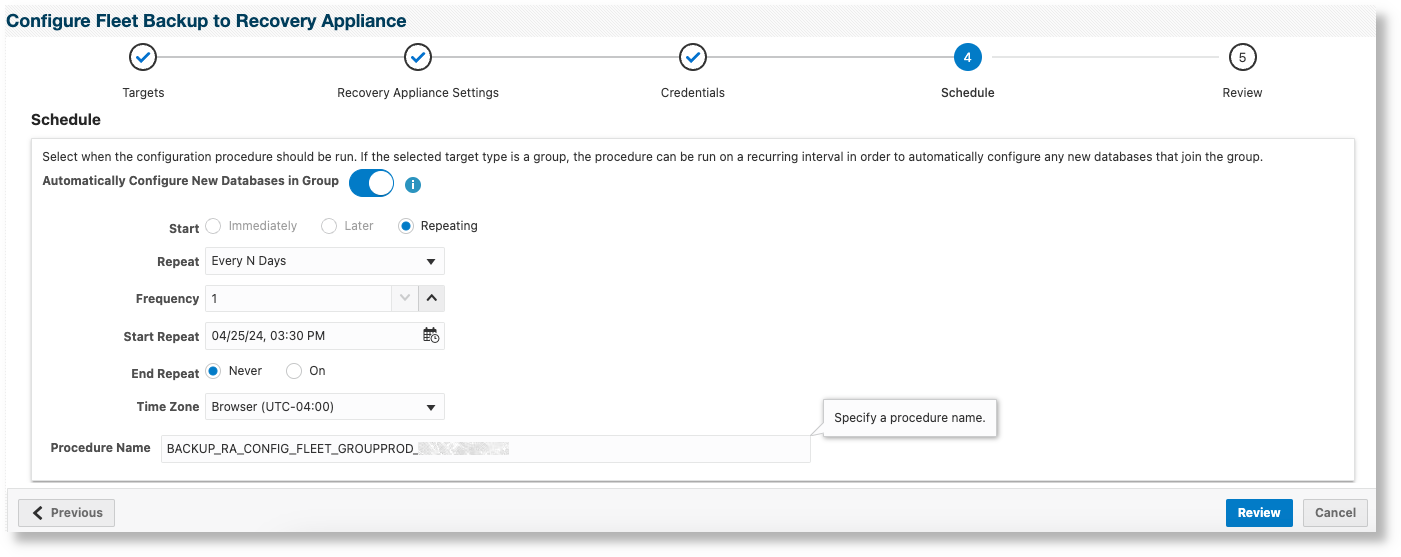Click the Recovery Appliance Settings step checkmark

click(418, 58)
